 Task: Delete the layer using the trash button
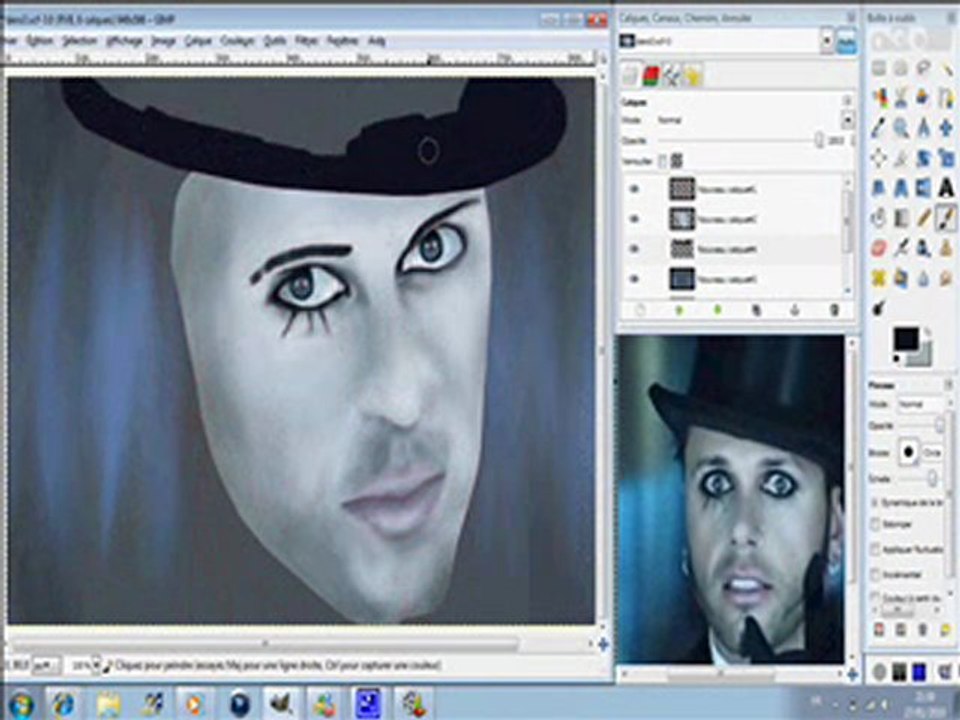834,310
